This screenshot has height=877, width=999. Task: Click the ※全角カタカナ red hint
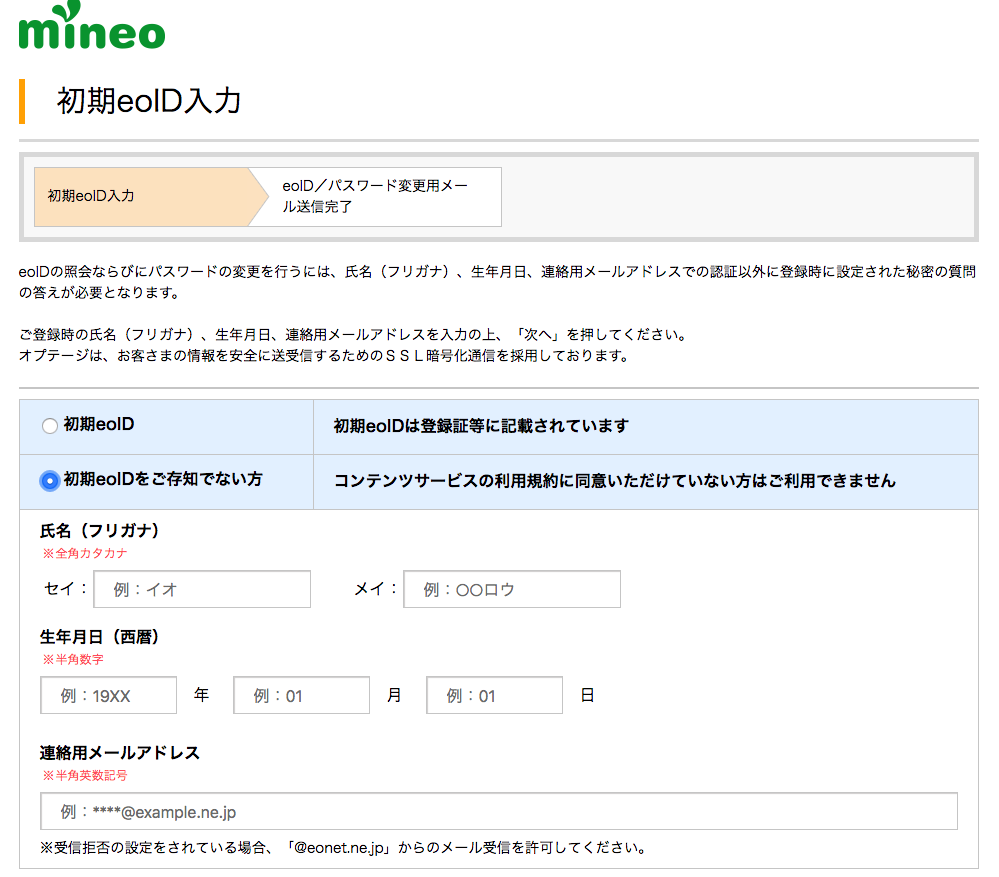85,553
